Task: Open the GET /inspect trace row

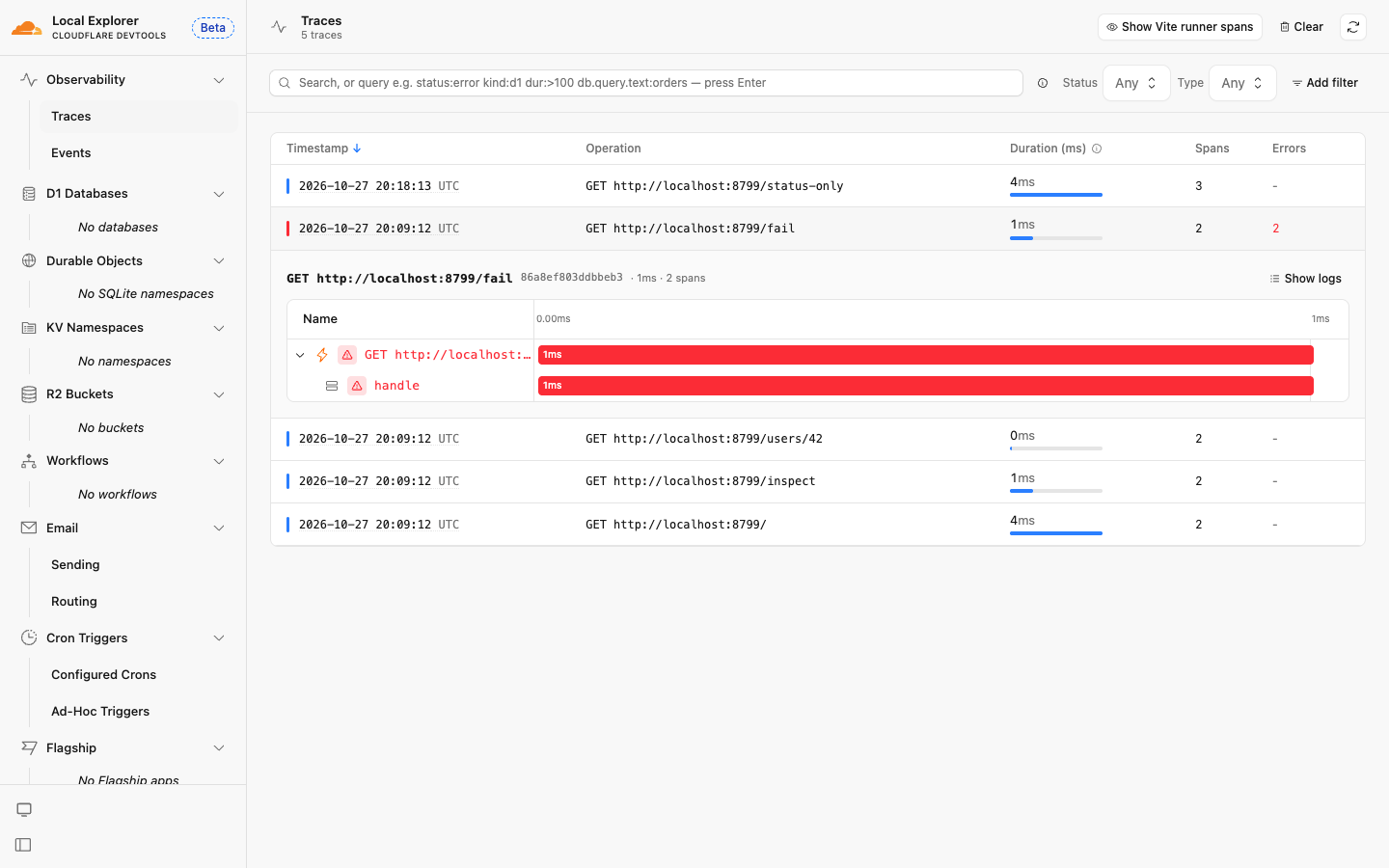Action: (818, 481)
